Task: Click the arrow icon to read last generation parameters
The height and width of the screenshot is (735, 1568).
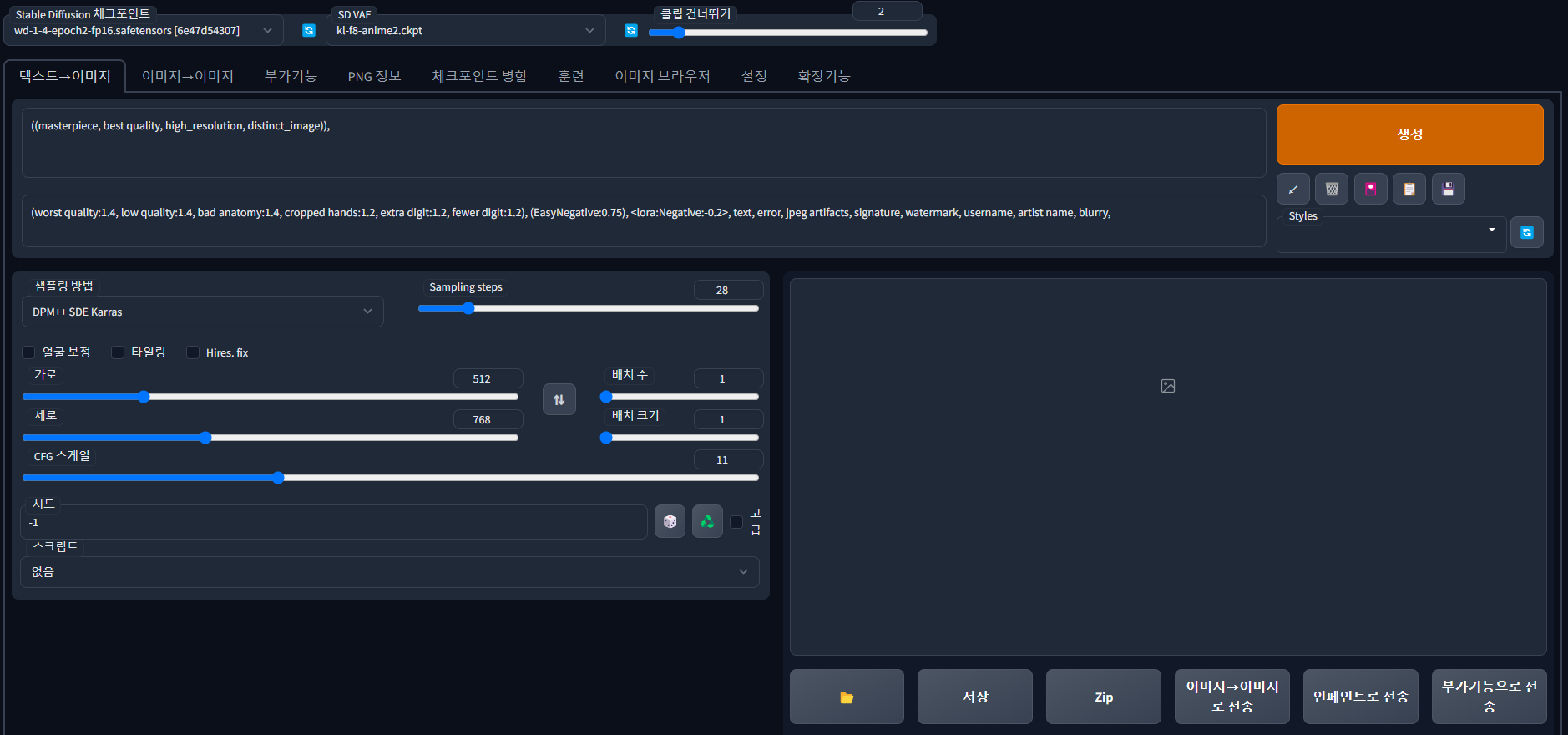Action: click(1292, 189)
